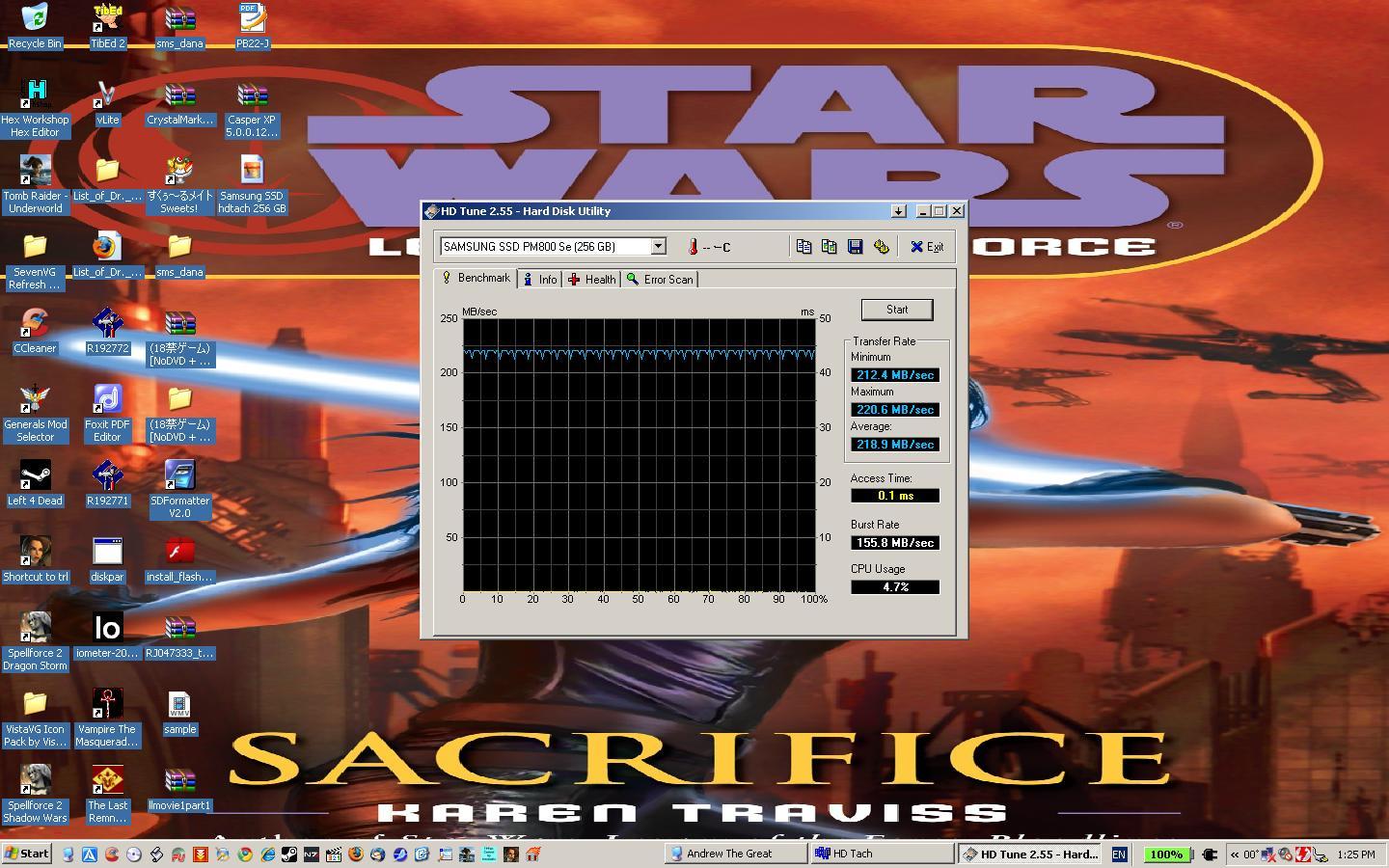Select the iometer desktop icon
This screenshot has height=868, width=1389.
[107, 636]
